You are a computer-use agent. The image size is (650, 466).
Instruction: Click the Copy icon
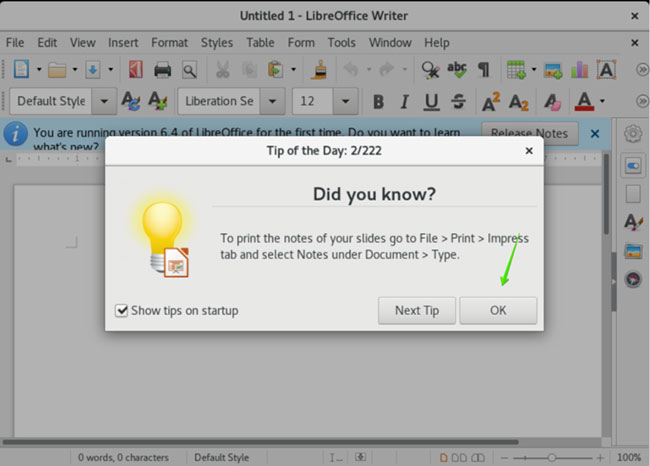[249, 70]
